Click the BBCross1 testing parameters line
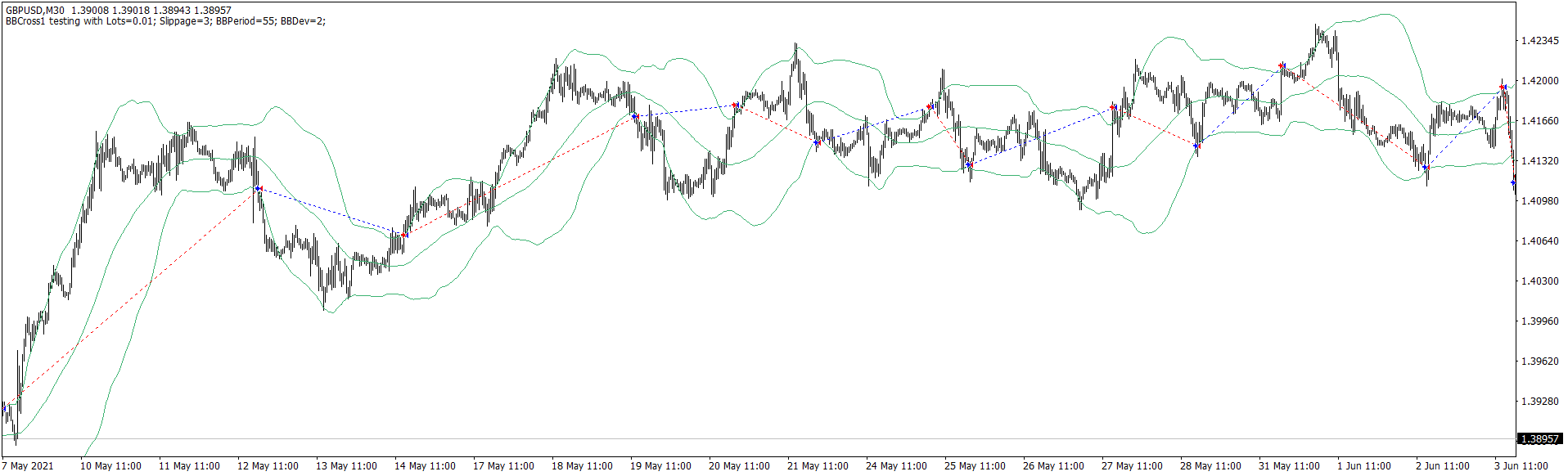 tap(165, 21)
